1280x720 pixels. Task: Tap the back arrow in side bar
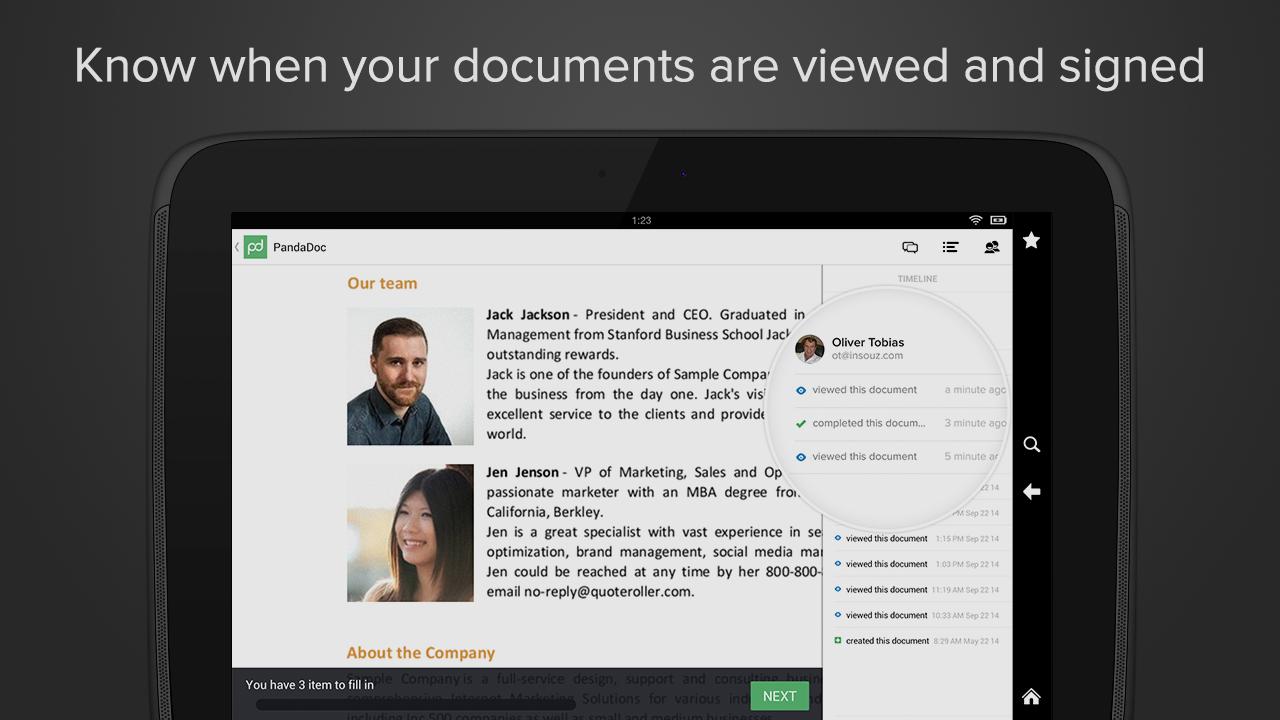pyautogui.click(x=1031, y=492)
